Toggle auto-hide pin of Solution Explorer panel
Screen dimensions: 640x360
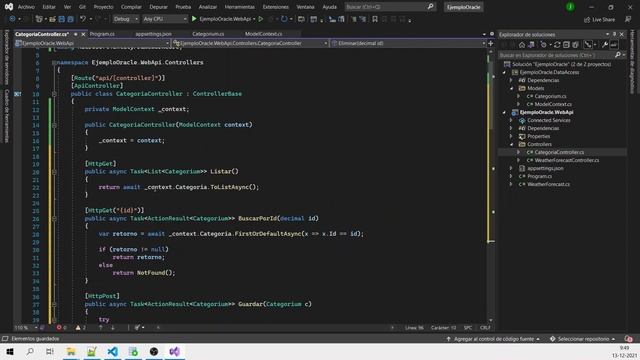614,34
